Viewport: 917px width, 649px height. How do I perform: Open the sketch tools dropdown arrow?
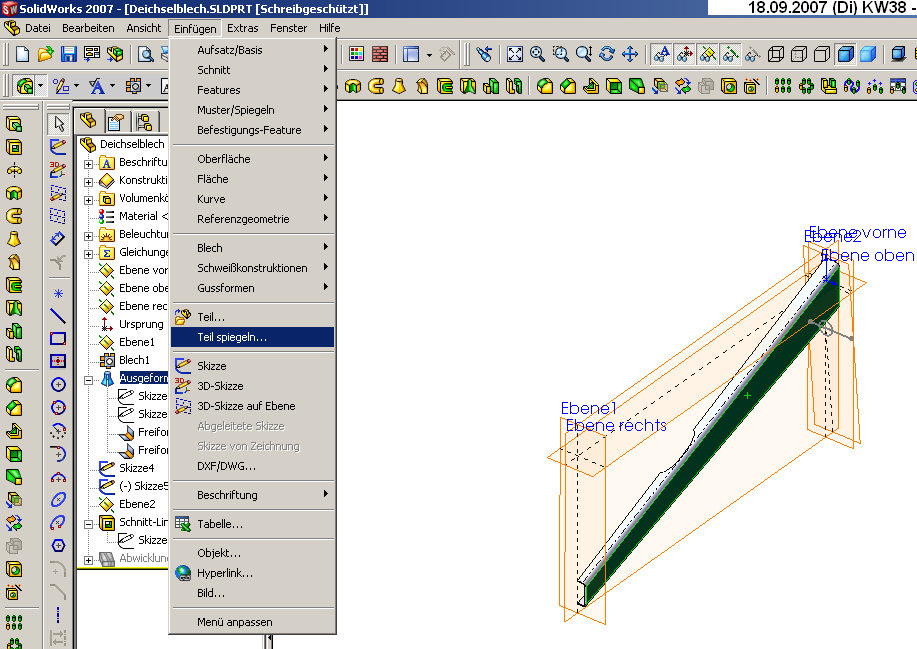[x=77, y=87]
